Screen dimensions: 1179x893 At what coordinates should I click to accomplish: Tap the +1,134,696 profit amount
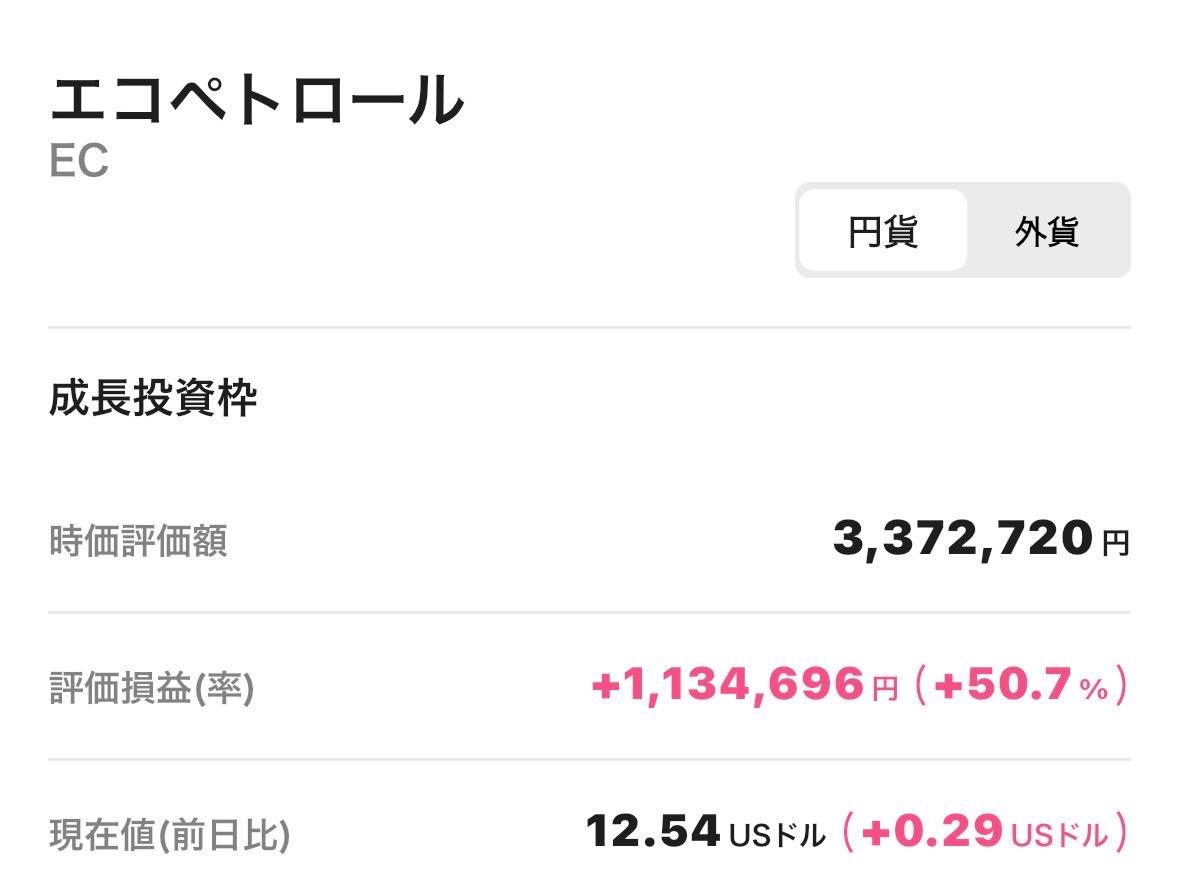click(x=727, y=685)
